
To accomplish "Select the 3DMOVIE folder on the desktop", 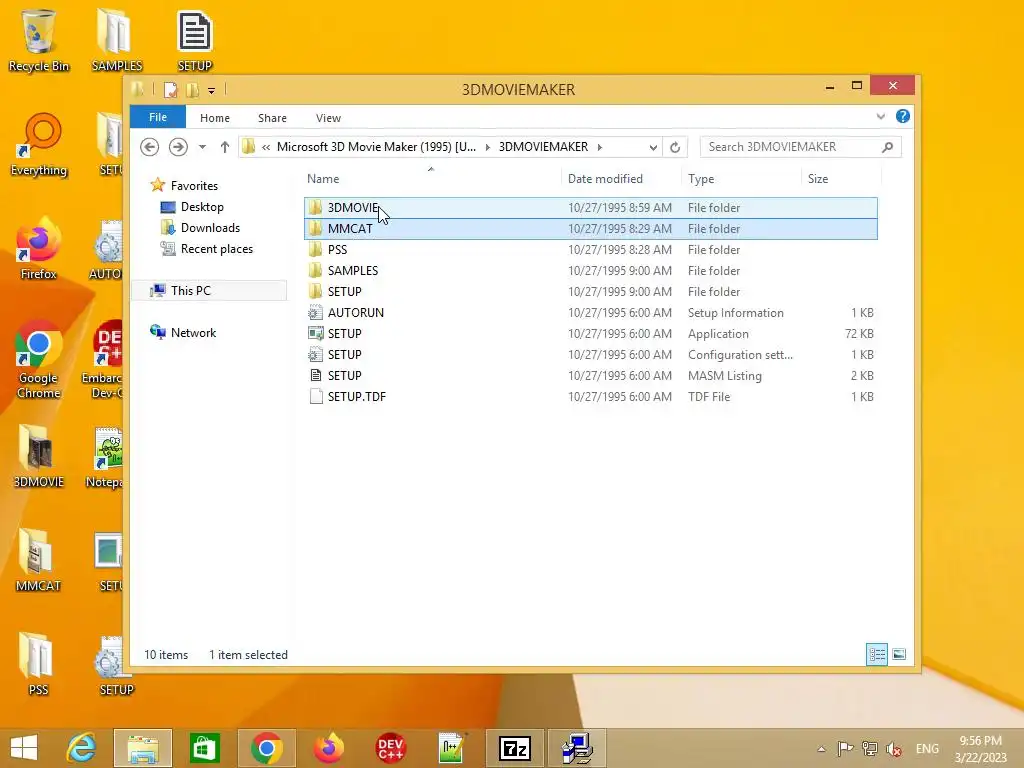I will click(x=39, y=456).
